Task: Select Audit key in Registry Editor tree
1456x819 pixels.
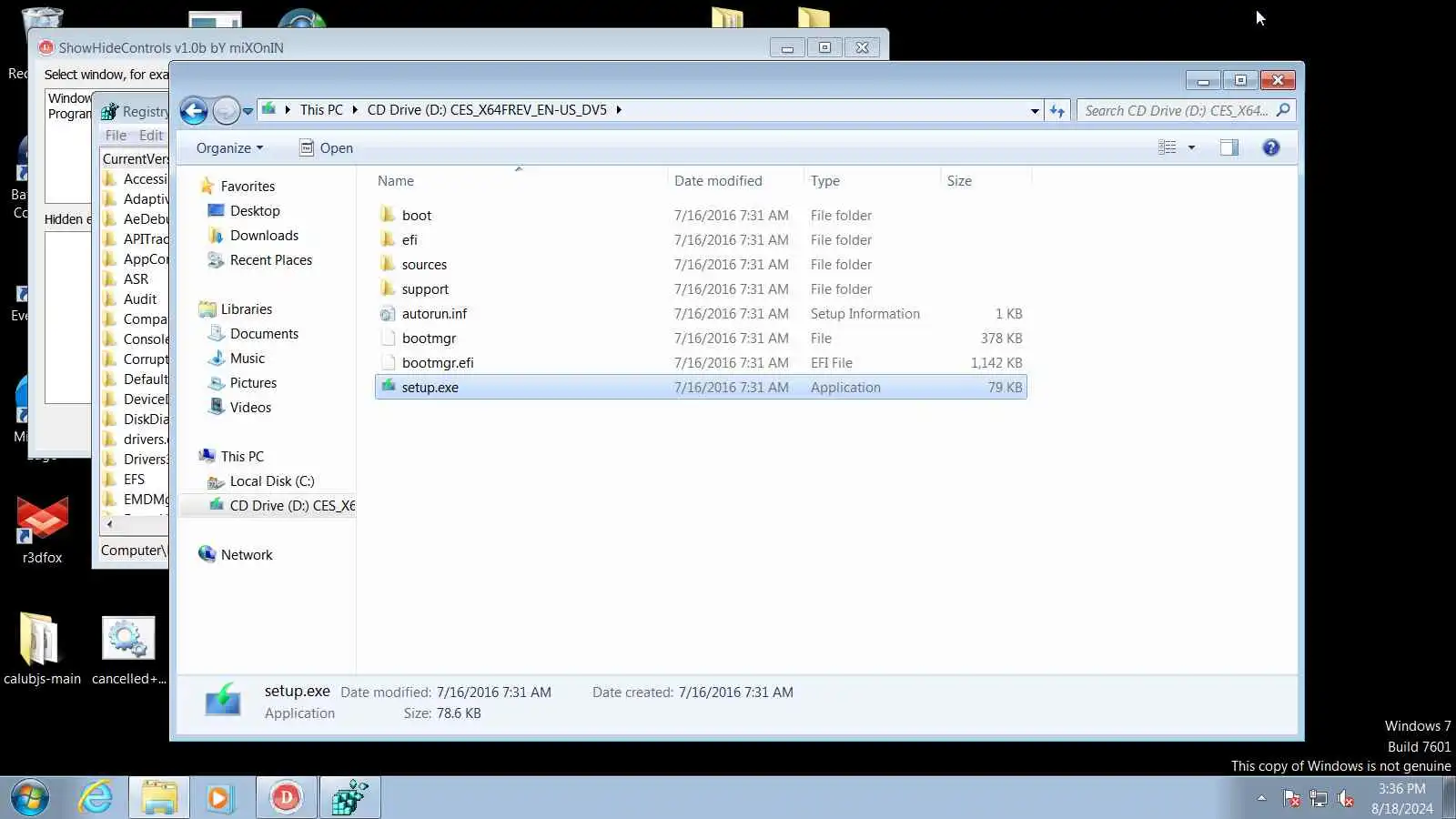Action: click(140, 299)
